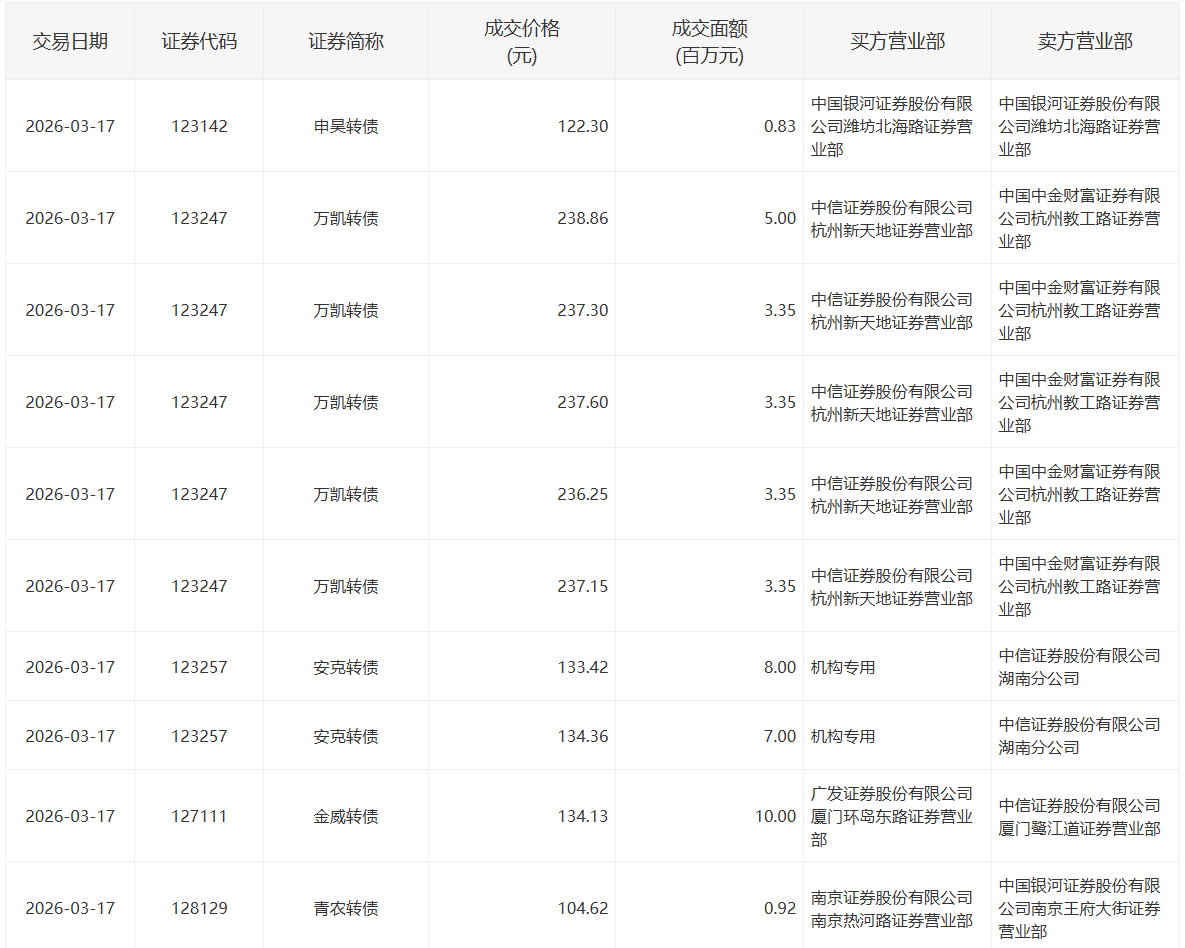Click code 123247 in 238.86 row
1185x948 pixels.
[x=199, y=218]
